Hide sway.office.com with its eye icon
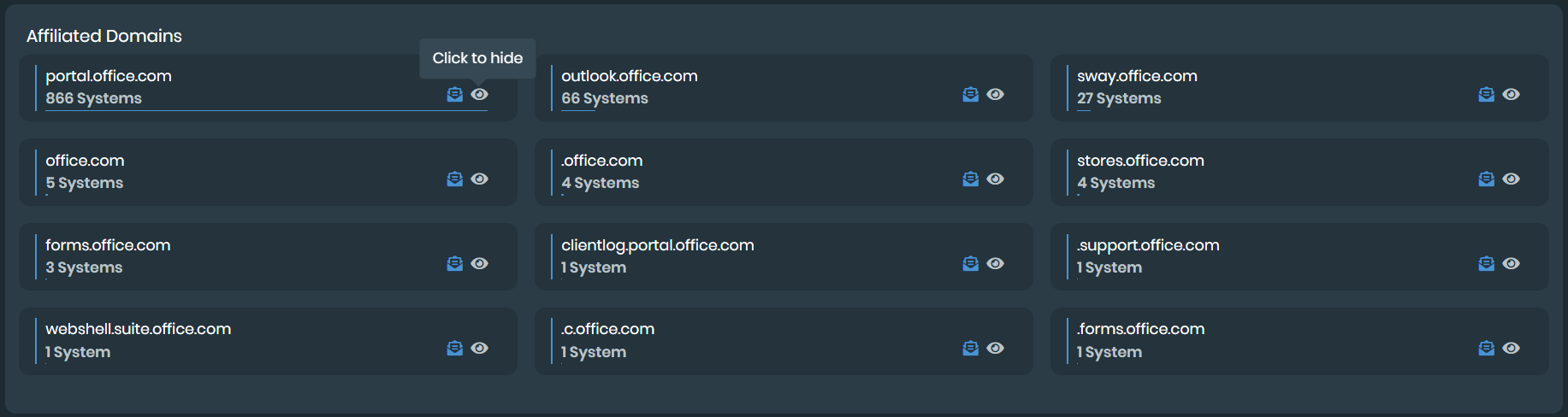This screenshot has height=417, width=1568. pos(1512,94)
